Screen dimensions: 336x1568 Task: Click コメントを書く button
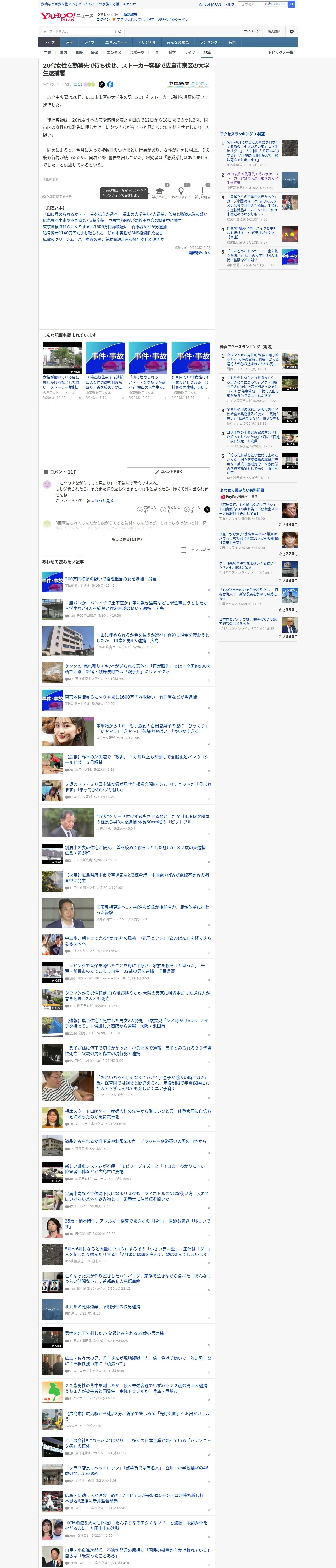click(x=168, y=472)
